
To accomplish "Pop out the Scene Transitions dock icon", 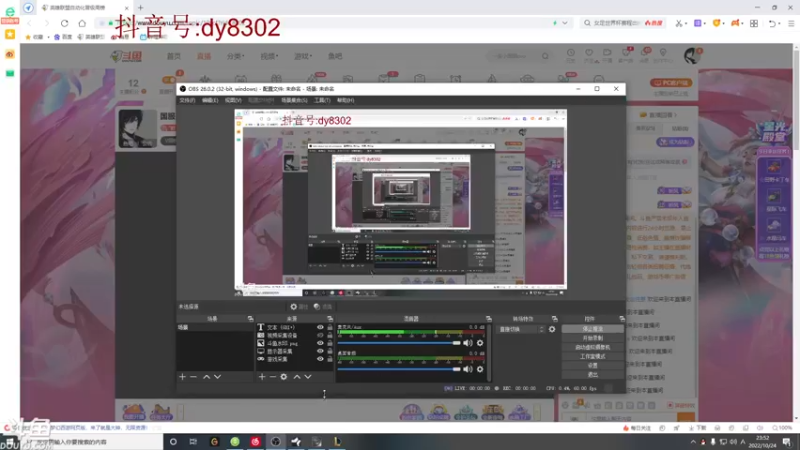I will 555,318.
